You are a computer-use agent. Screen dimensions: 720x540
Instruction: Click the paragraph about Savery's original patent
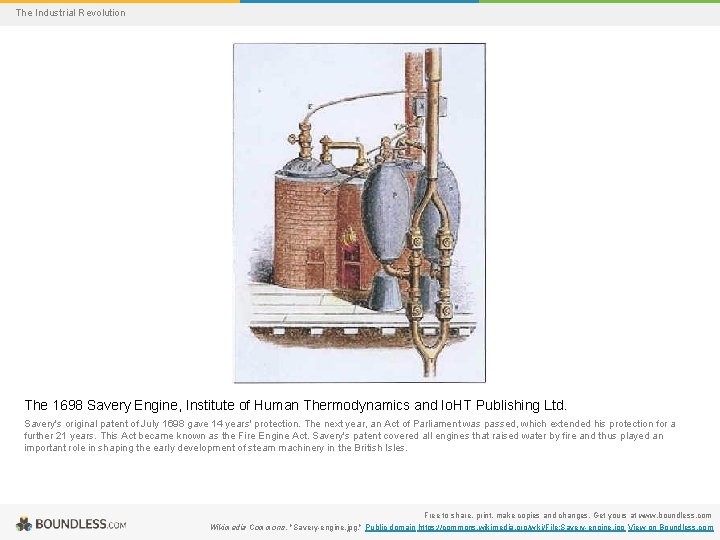pyautogui.click(x=349, y=435)
